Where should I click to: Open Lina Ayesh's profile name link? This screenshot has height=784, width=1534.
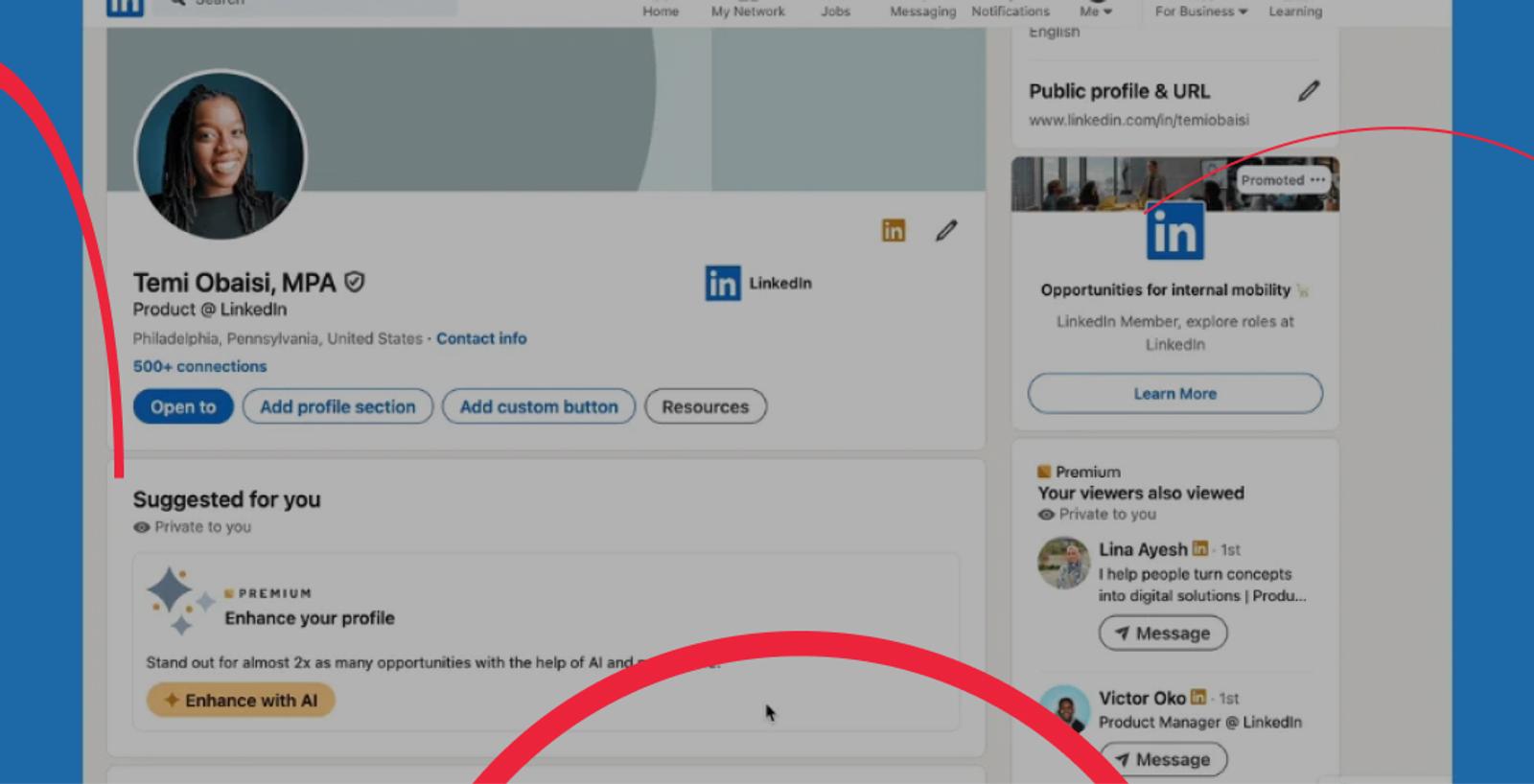[1143, 549]
